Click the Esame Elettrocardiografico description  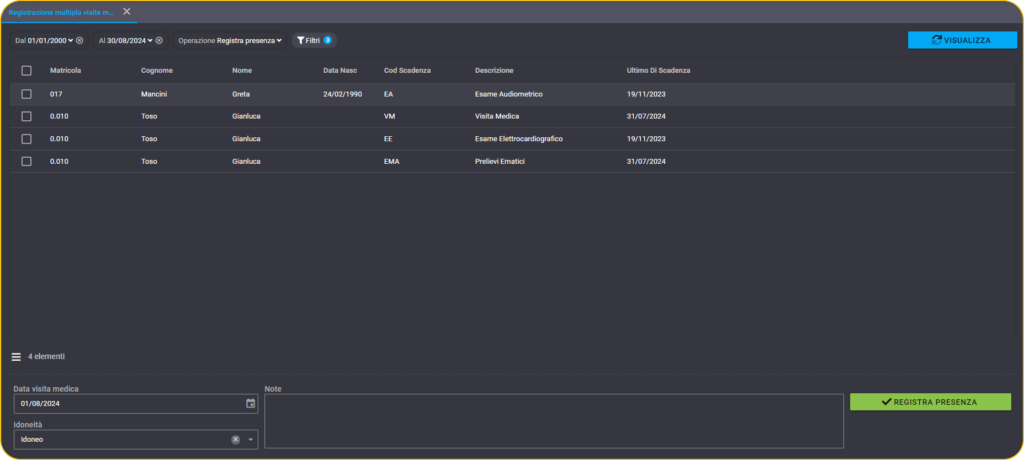519,139
